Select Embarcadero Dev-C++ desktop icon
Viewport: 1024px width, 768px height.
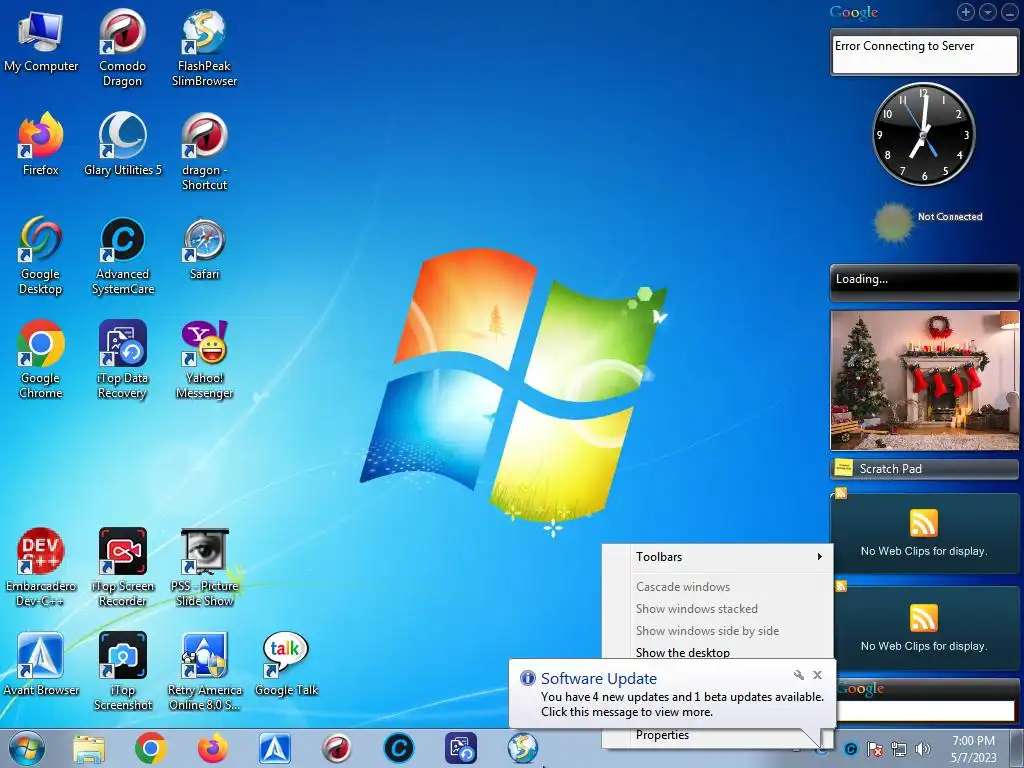tap(40, 567)
